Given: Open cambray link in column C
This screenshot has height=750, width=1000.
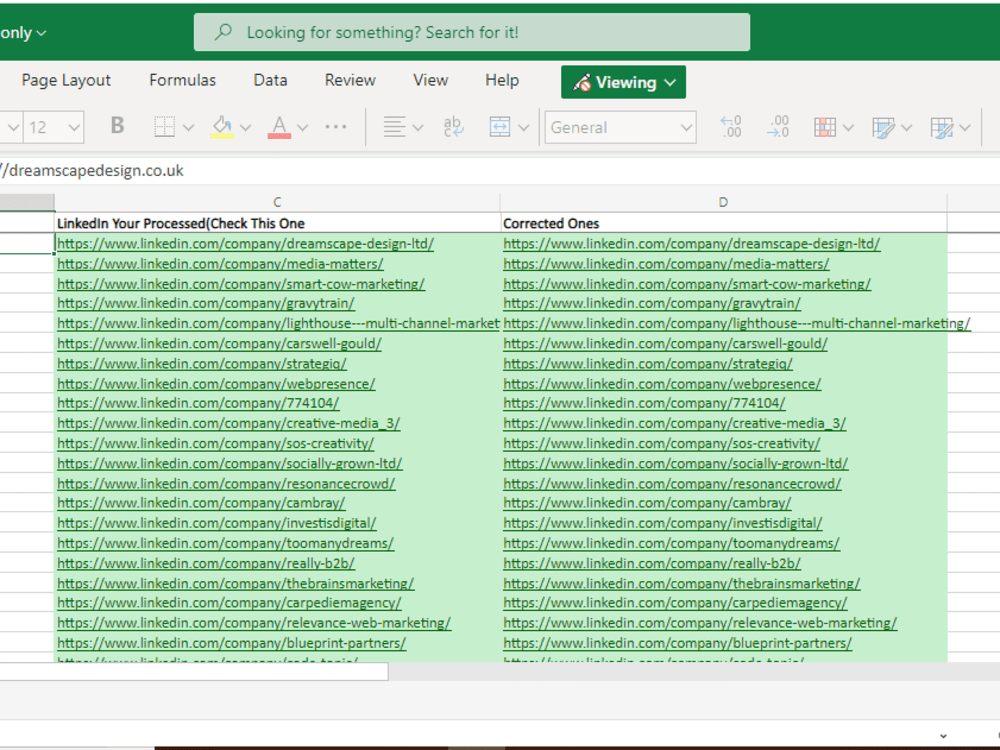Looking at the screenshot, I should (x=201, y=503).
